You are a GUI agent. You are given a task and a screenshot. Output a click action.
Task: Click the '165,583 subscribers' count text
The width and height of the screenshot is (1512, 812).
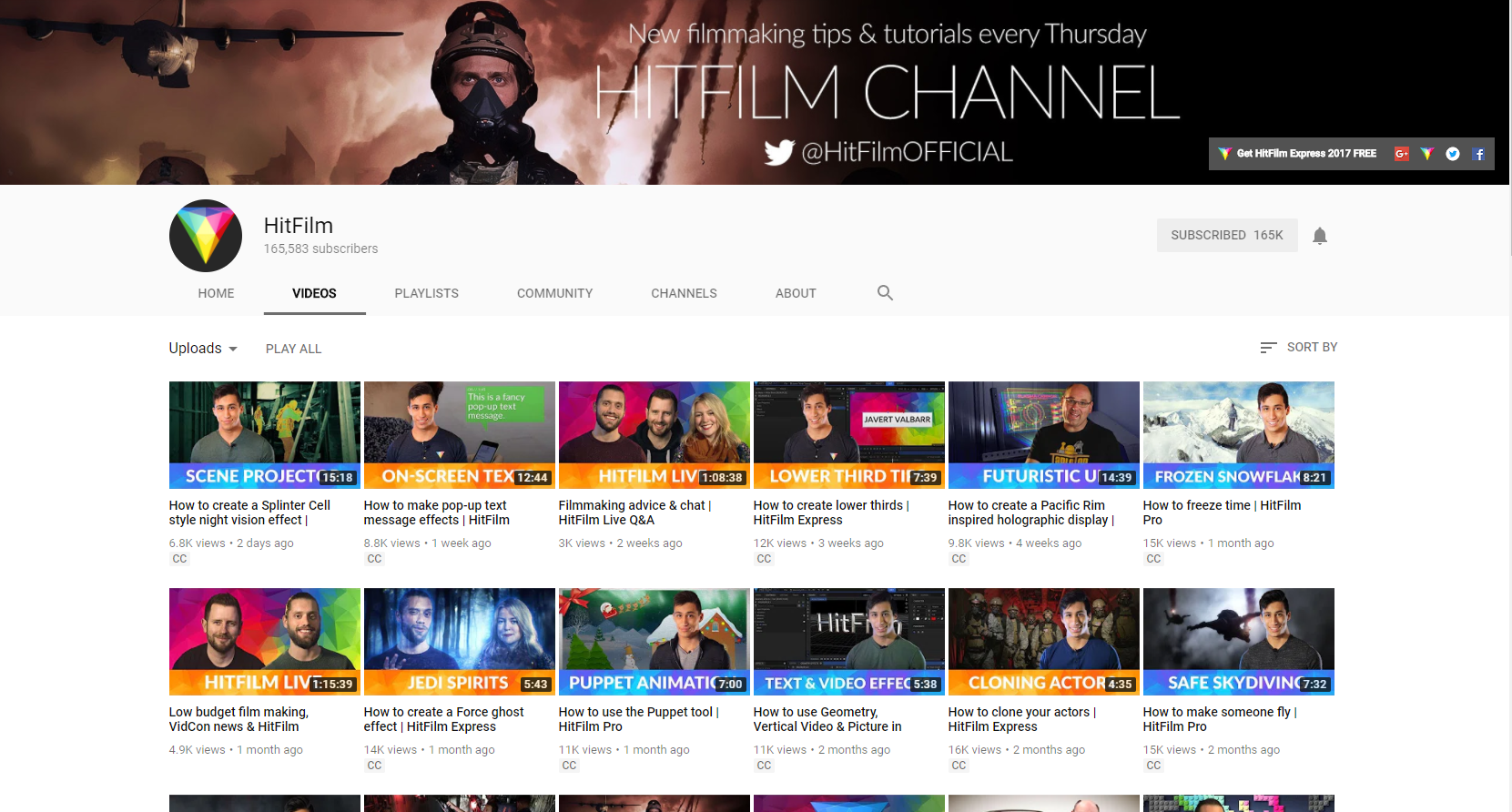[x=320, y=249]
